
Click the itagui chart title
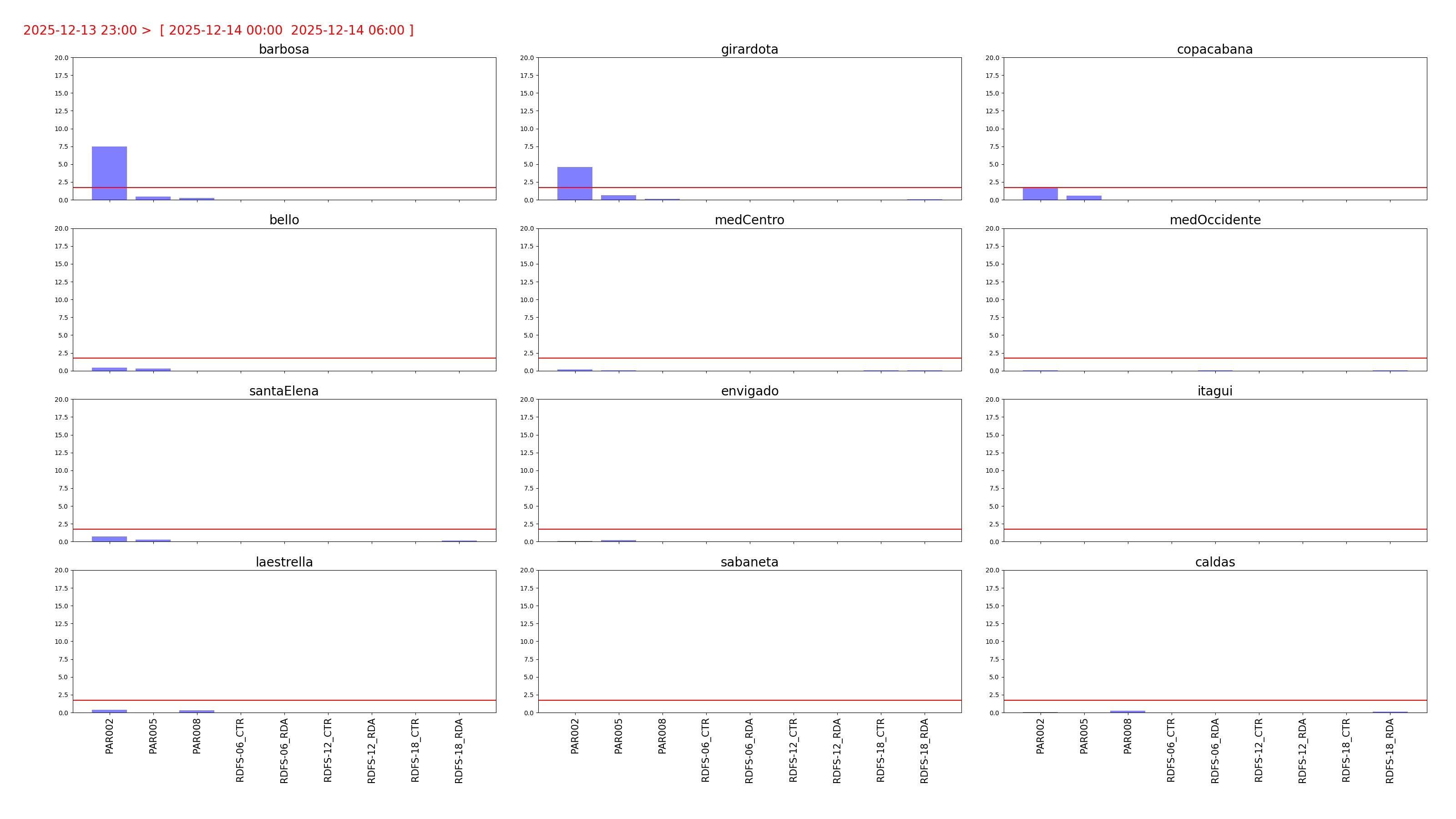1215,391
